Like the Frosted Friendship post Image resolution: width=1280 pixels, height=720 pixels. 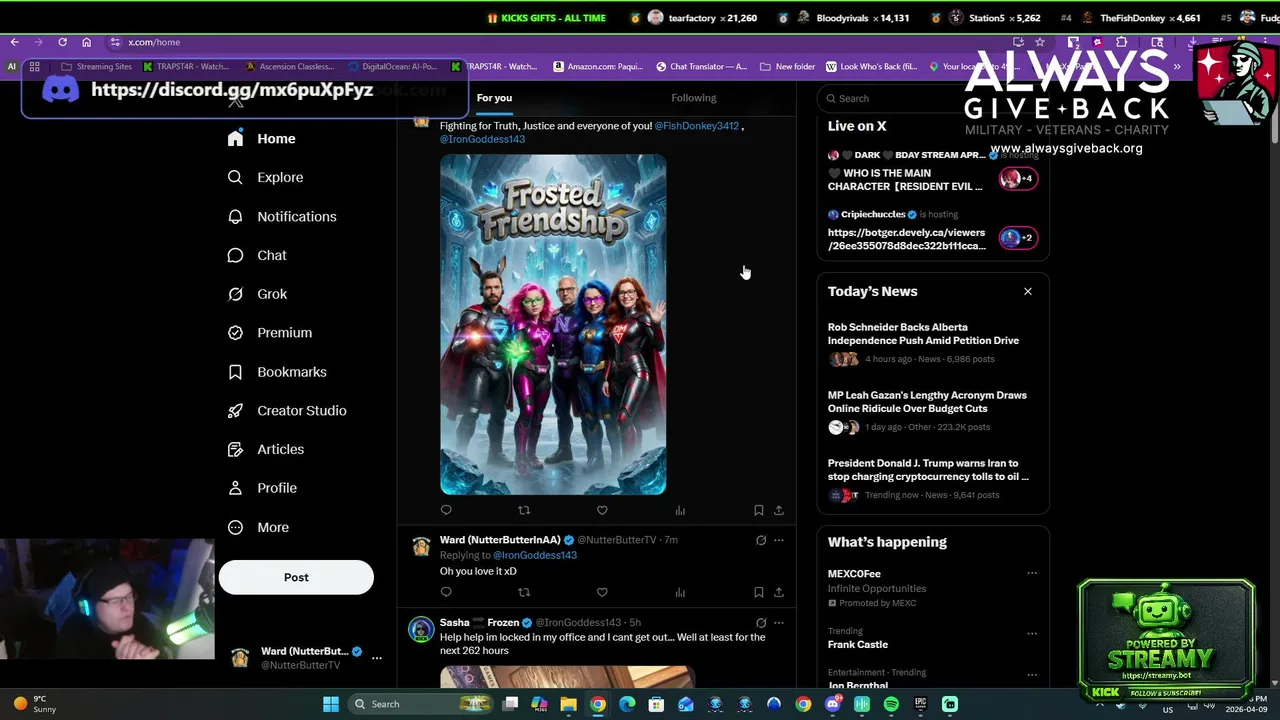click(x=602, y=511)
